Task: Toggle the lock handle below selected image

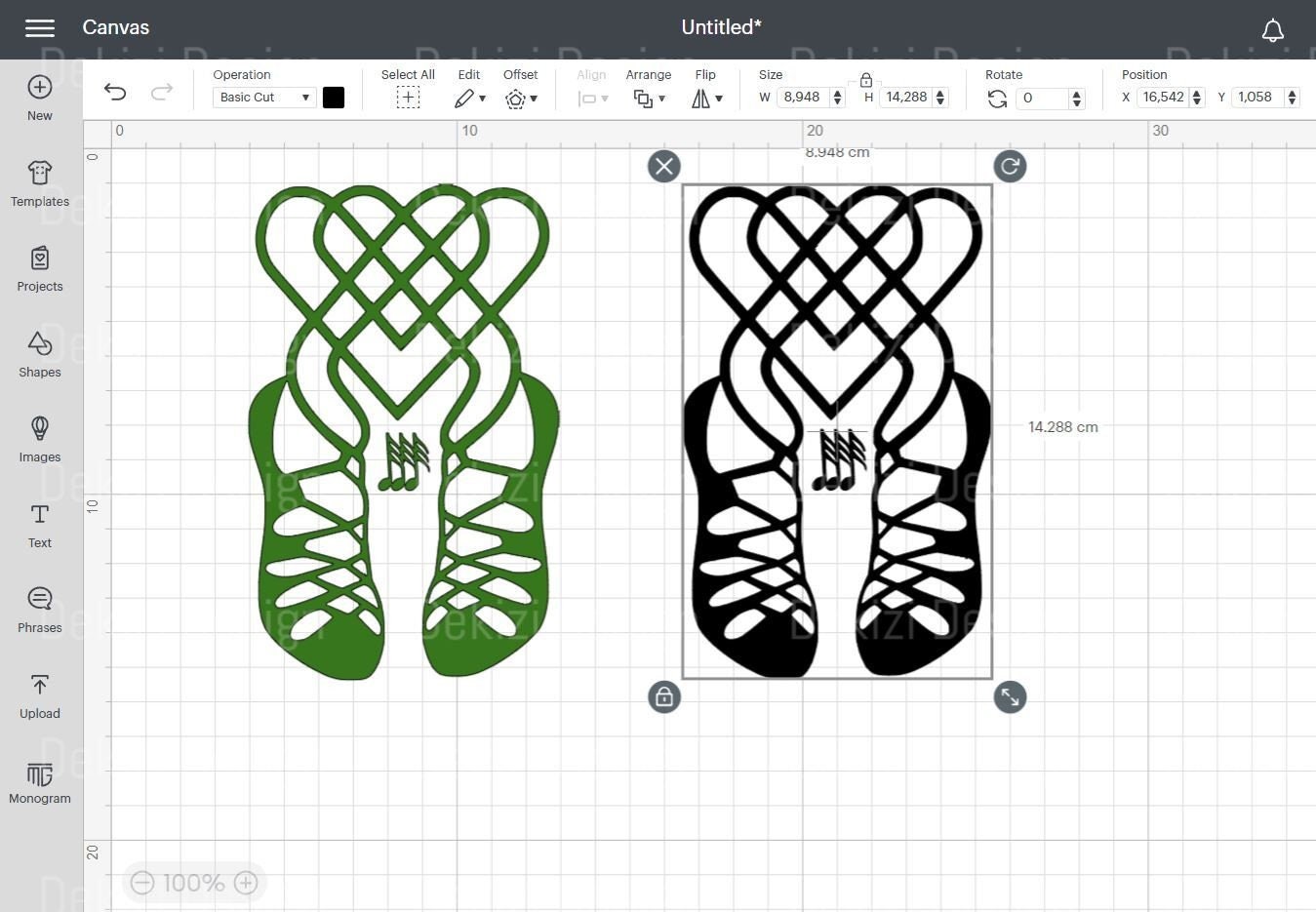Action: (664, 697)
